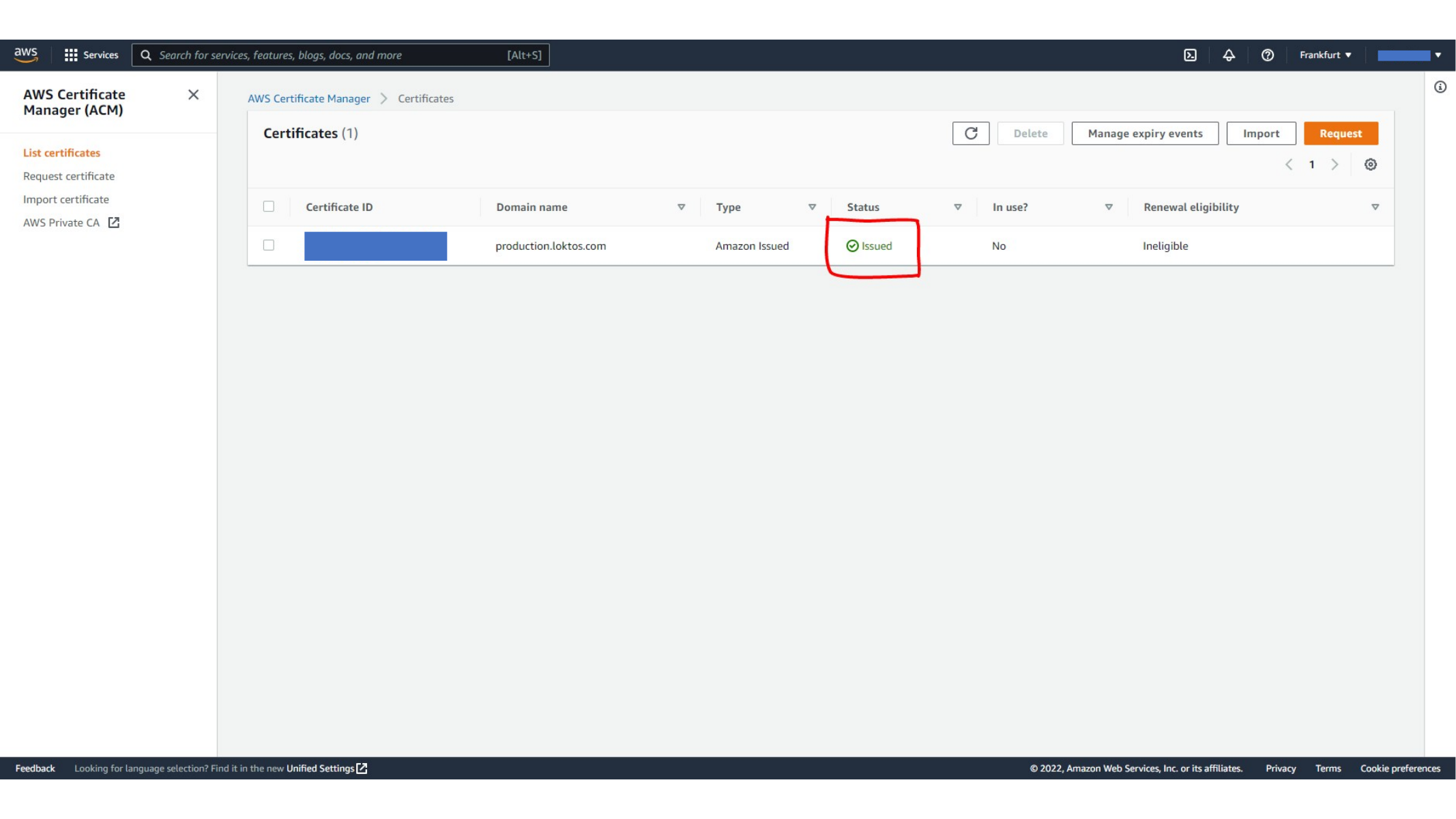Click the Amazon Issued type cell
Viewport: 1456px width, 819px height.
[x=752, y=246]
